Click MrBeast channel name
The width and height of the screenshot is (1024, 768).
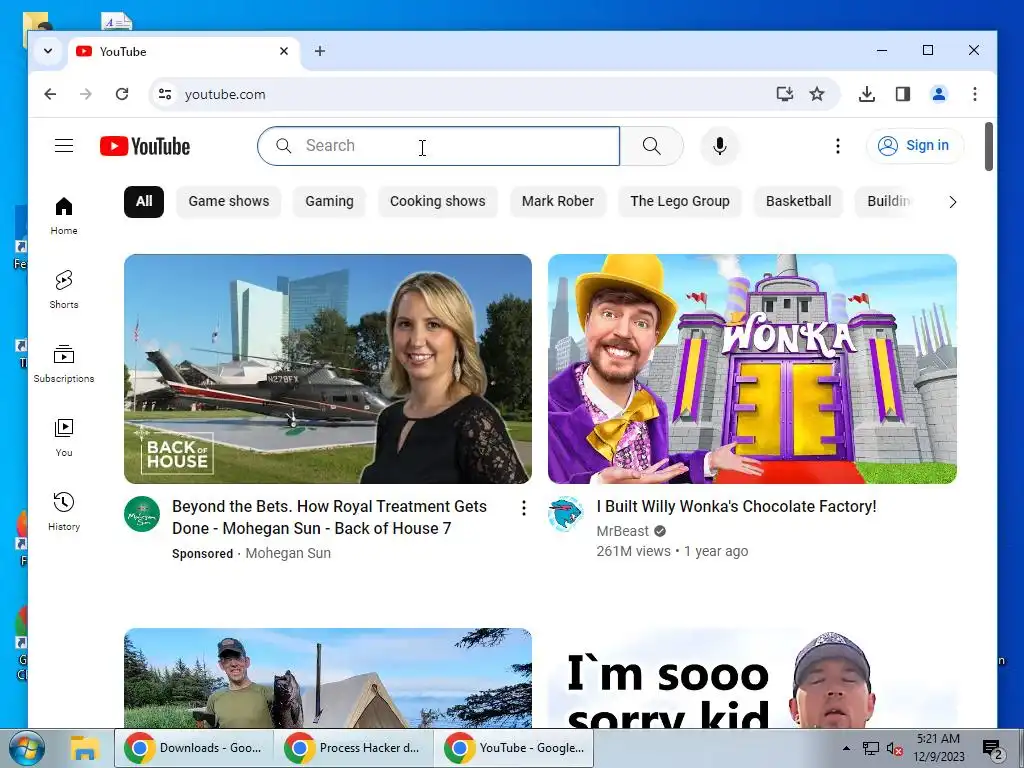tap(622, 531)
